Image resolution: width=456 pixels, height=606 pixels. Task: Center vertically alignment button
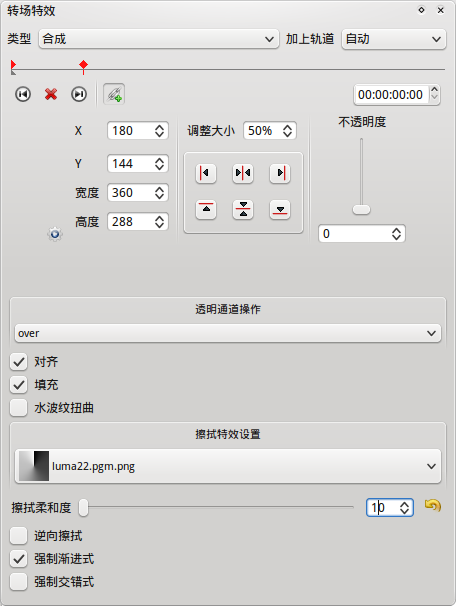(x=243, y=209)
